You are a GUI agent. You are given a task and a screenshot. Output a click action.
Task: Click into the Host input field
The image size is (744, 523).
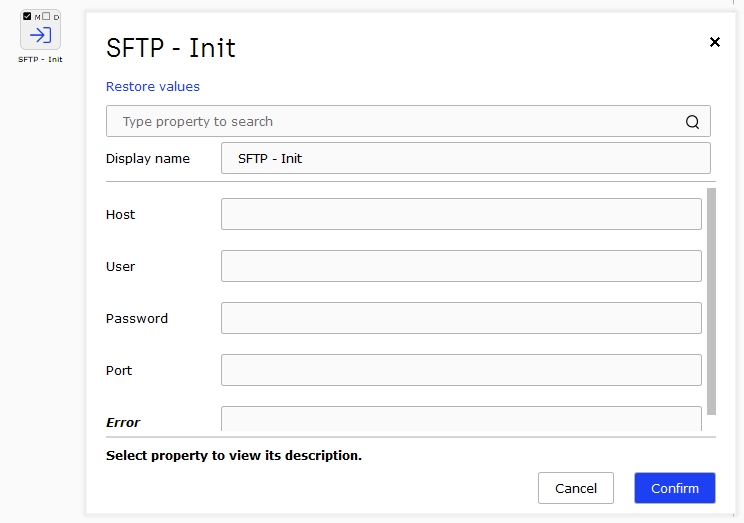click(461, 214)
